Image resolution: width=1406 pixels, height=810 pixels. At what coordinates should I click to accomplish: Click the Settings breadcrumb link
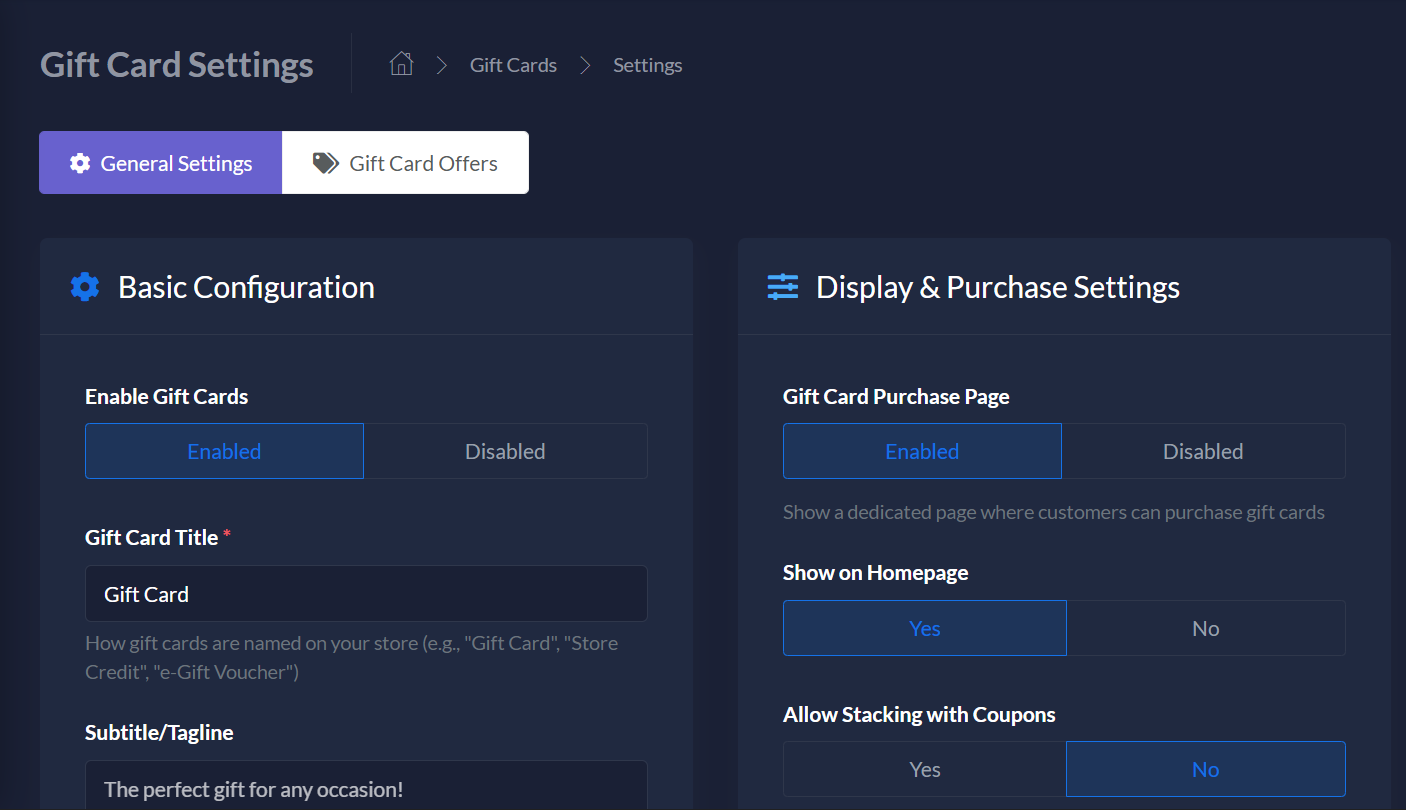click(x=647, y=65)
